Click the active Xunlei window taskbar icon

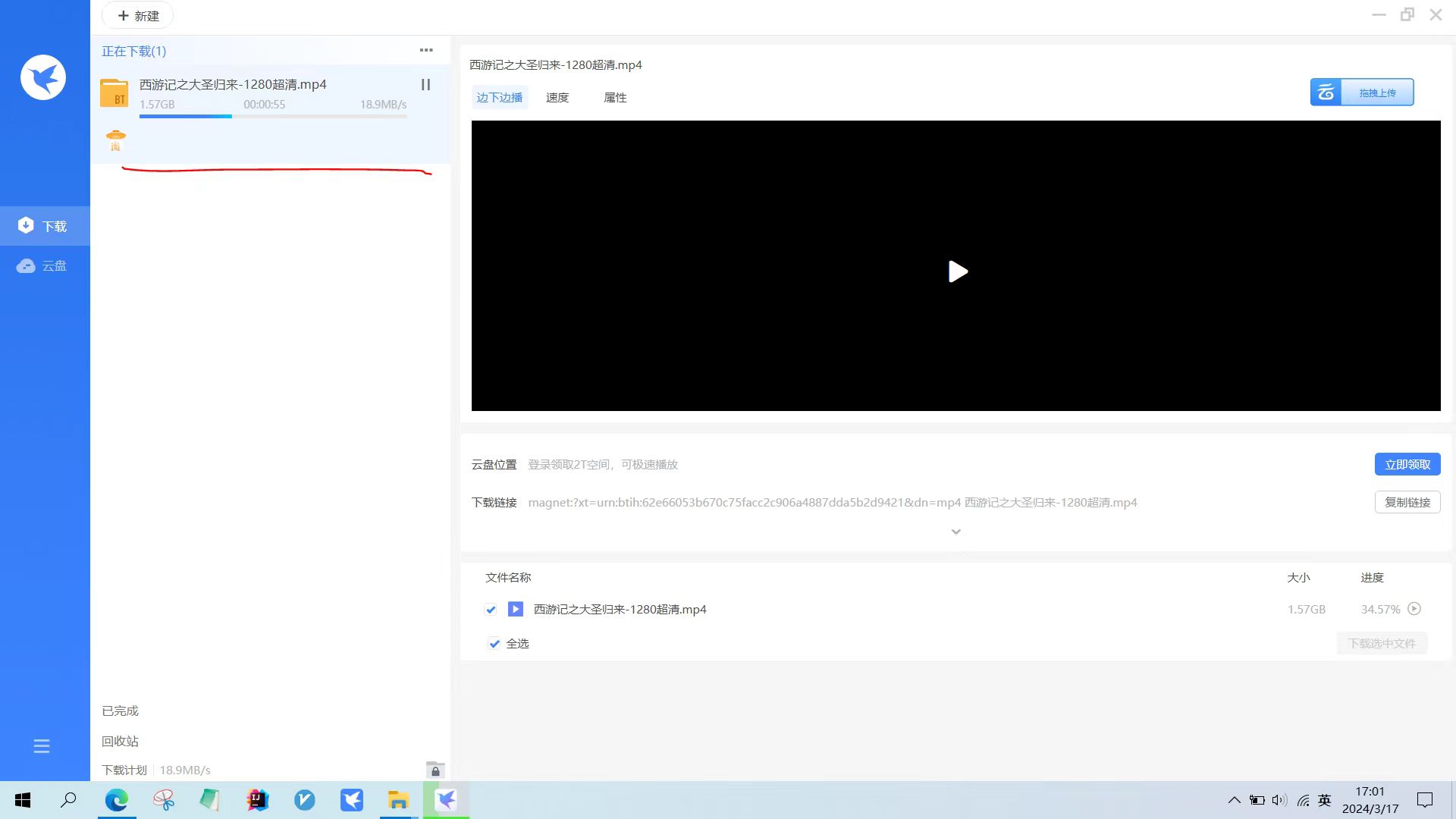446,800
